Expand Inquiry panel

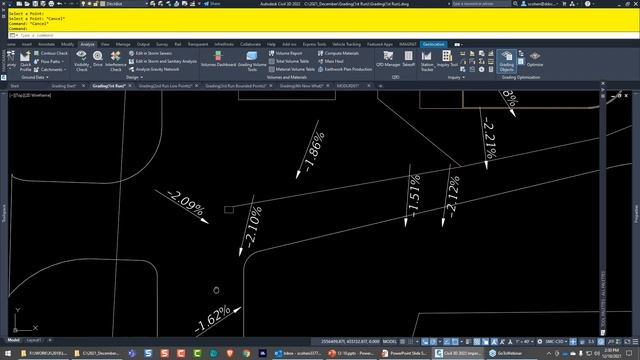[x=456, y=77]
